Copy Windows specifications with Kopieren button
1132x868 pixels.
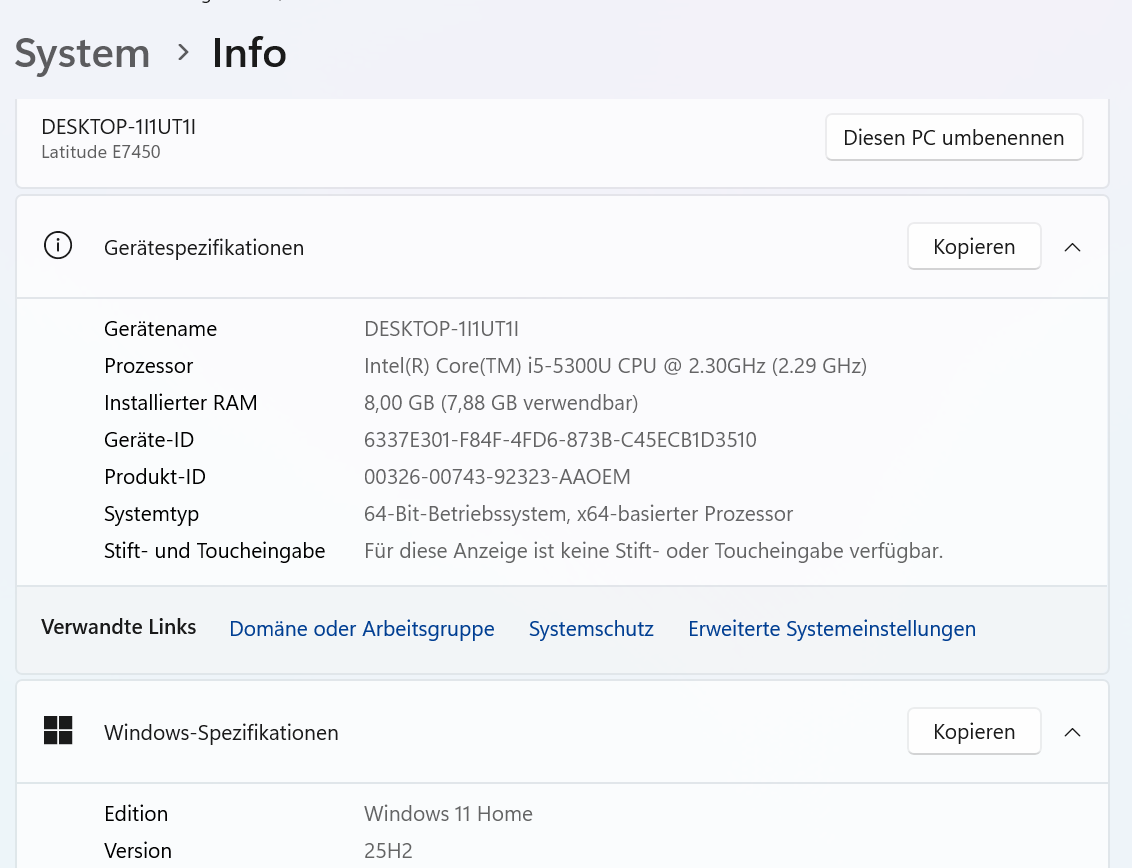974,732
